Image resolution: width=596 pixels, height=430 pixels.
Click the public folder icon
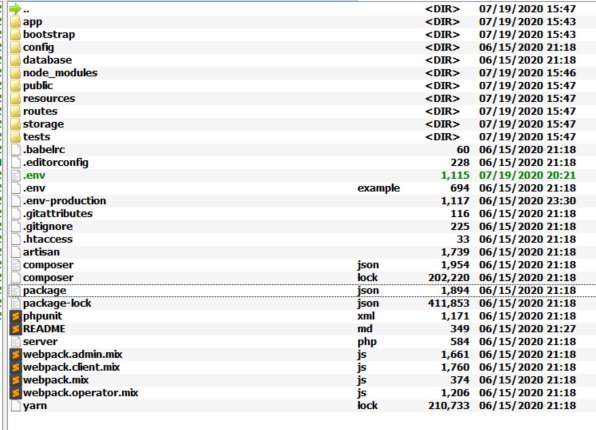click(15, 86)
